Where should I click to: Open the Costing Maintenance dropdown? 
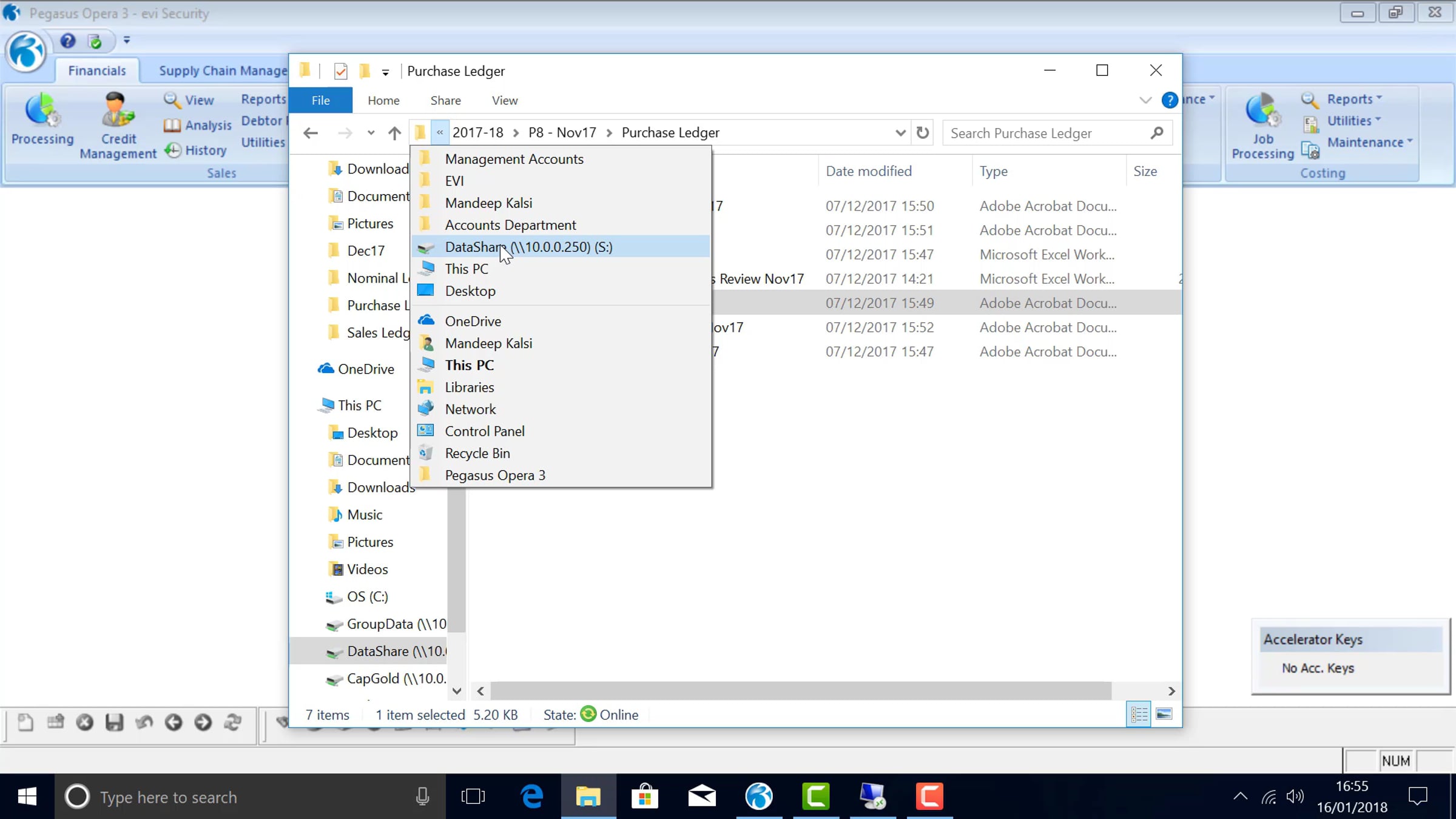[x=1369, y=143]
